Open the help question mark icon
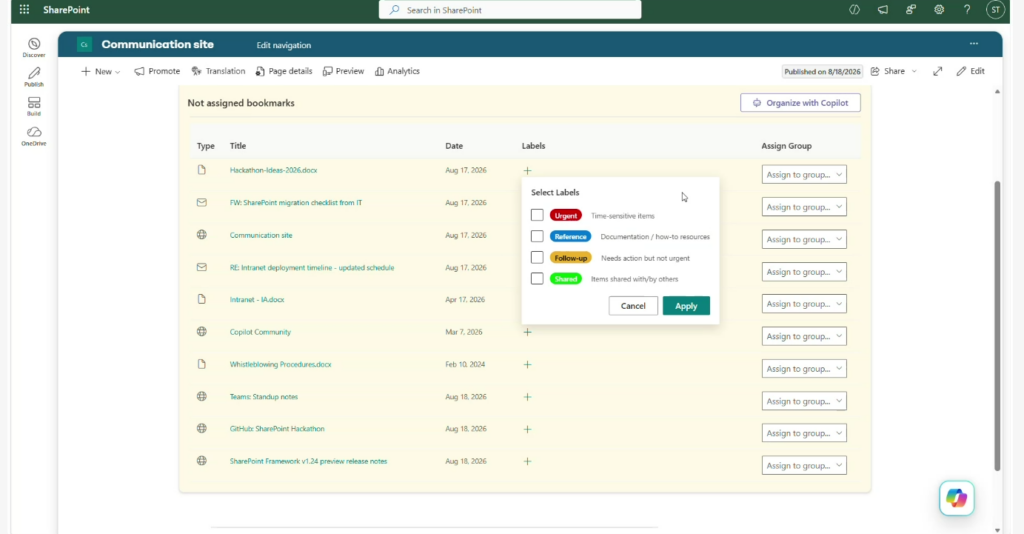This screenshot has height=534, width=1024. 967,10
